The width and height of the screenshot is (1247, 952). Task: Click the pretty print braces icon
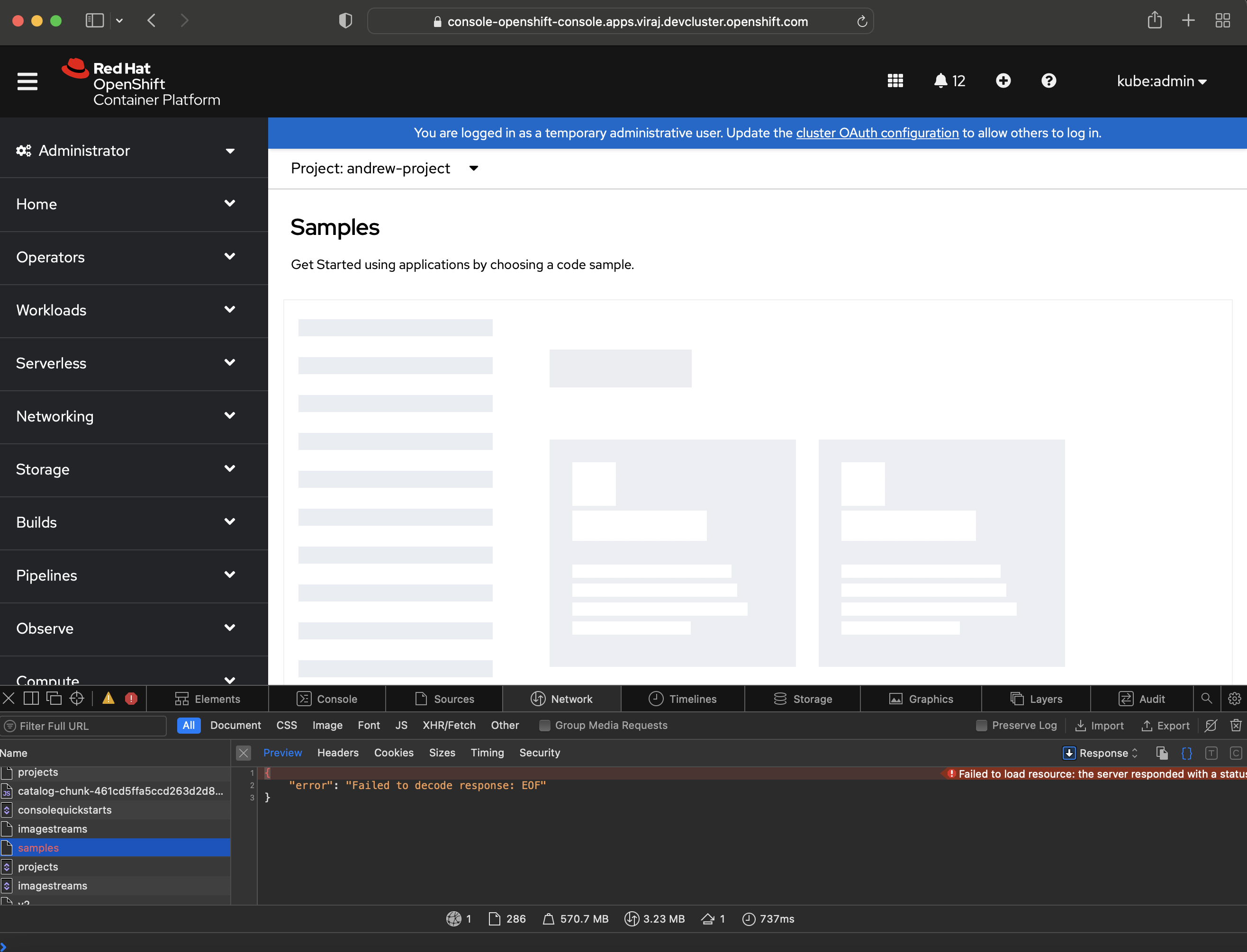1186,753
